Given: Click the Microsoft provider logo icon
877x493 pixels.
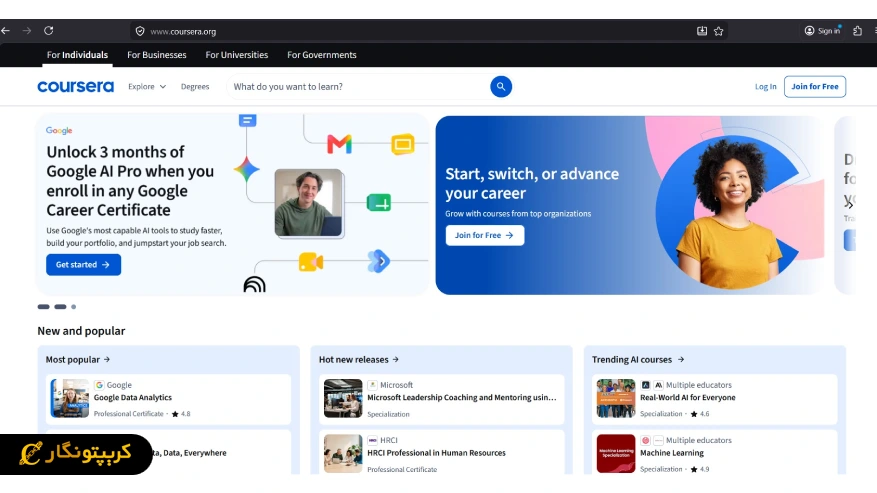Looking at the screenshot, I should pyautogui.click(x=373, y=385).
